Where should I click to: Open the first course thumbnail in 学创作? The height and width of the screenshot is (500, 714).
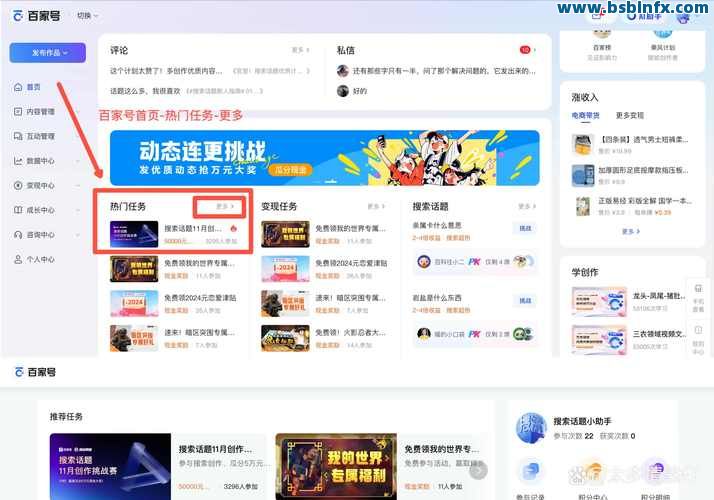(599, 301)
